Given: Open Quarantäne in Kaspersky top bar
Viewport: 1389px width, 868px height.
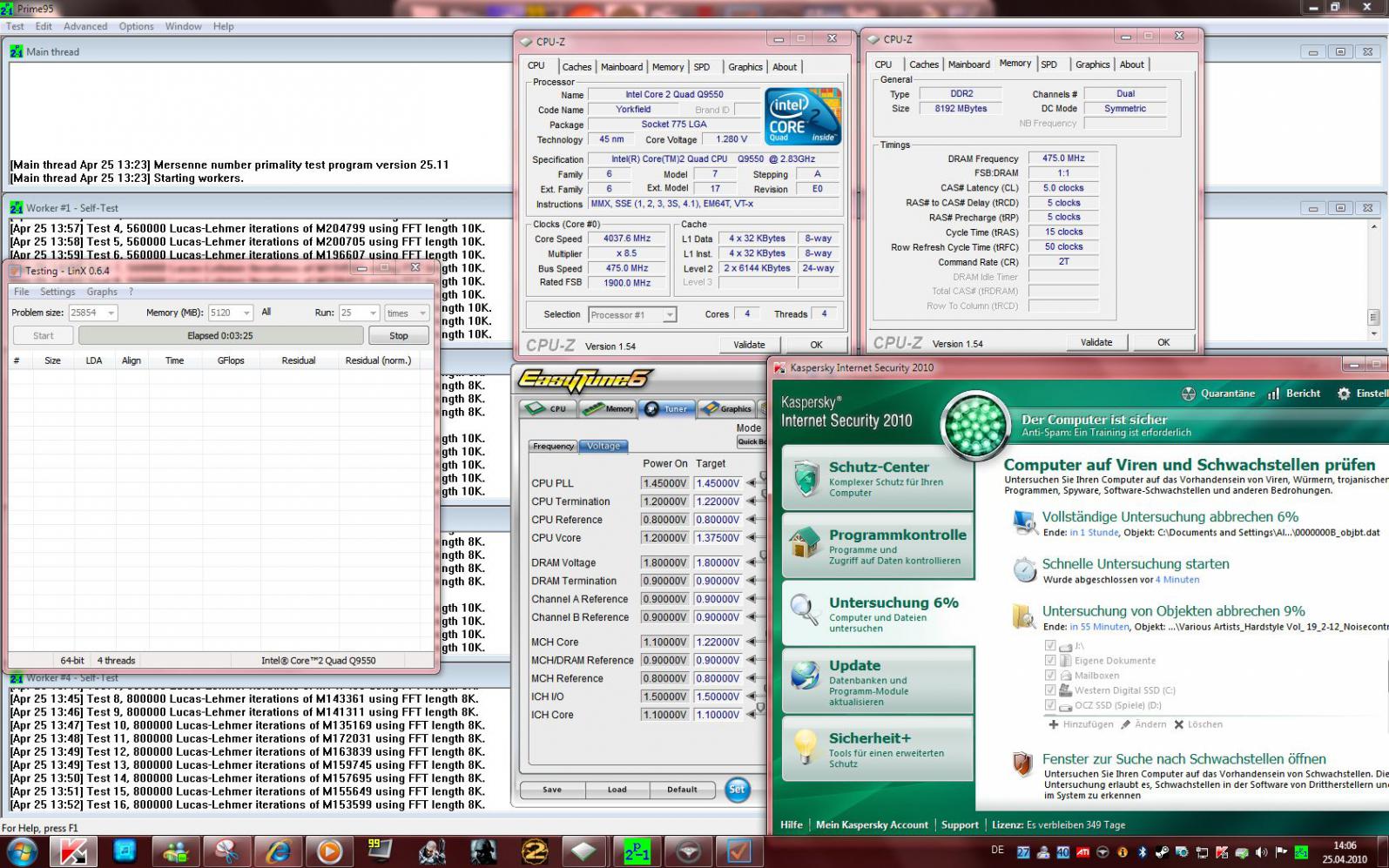Looking at the screenshot, I should pos(1217,394).
